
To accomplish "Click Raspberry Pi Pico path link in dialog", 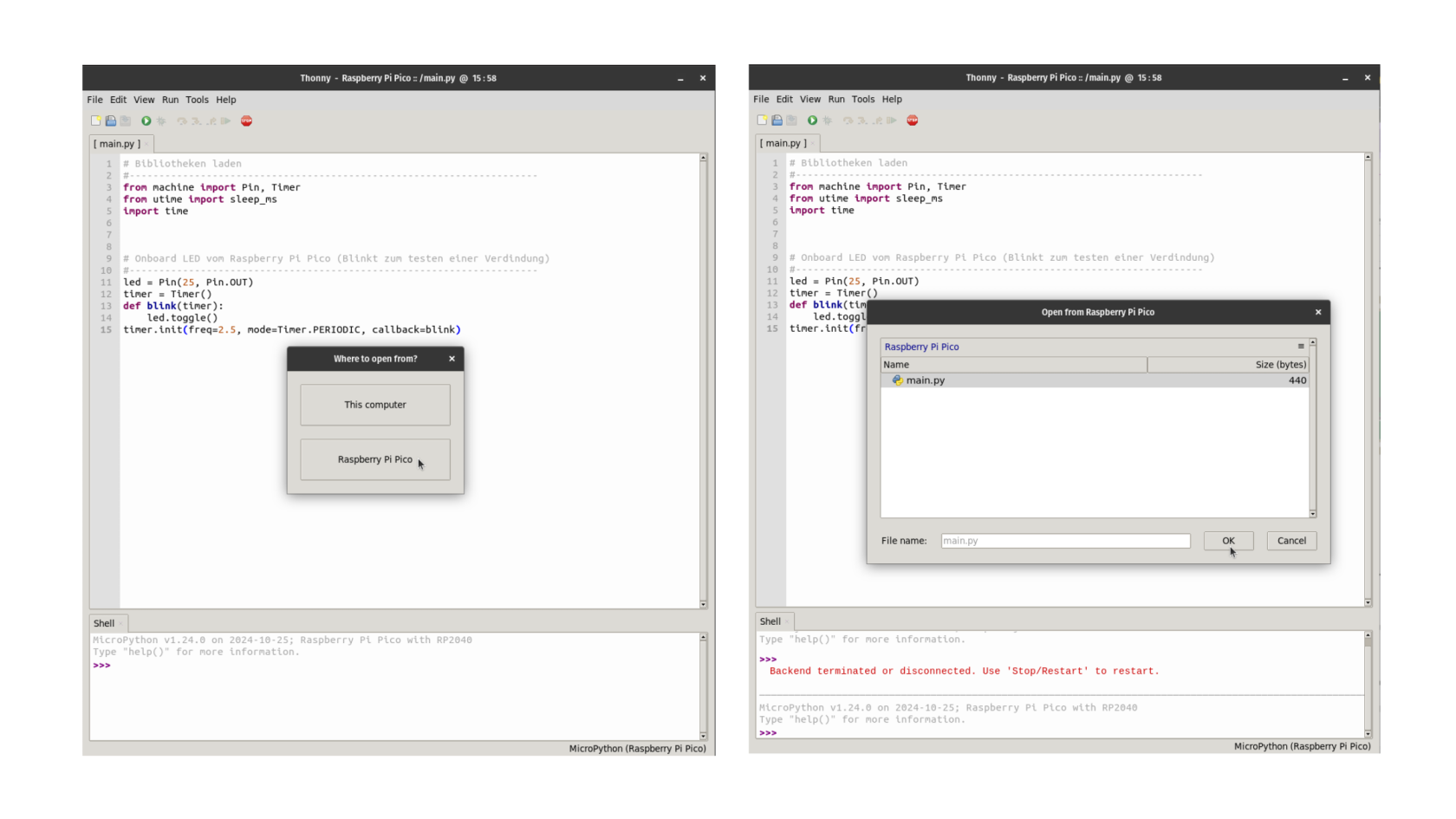I will pyautogui.click(x=921, y=347).
